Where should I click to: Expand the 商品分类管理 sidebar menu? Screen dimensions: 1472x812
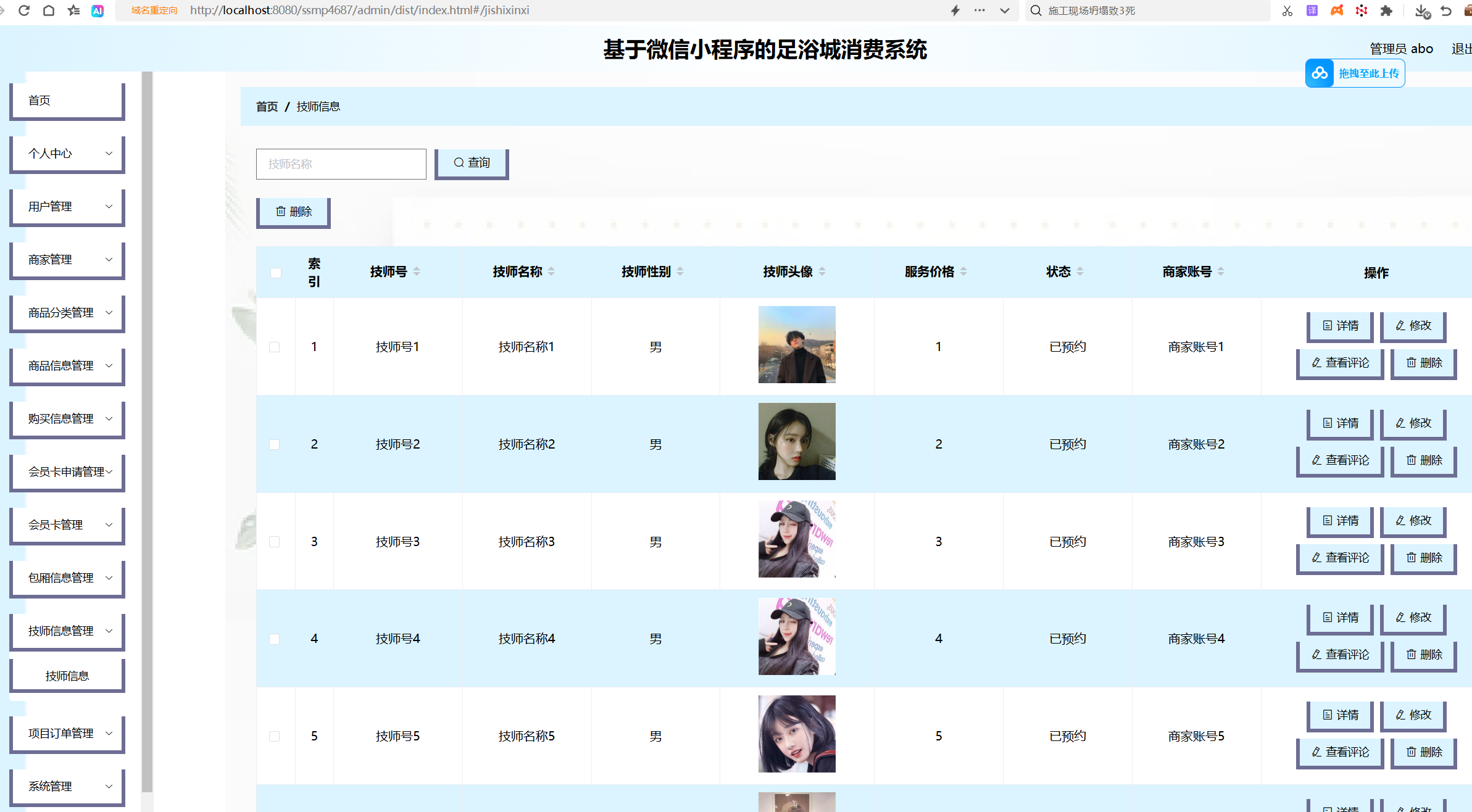click(x=67, y=313)
